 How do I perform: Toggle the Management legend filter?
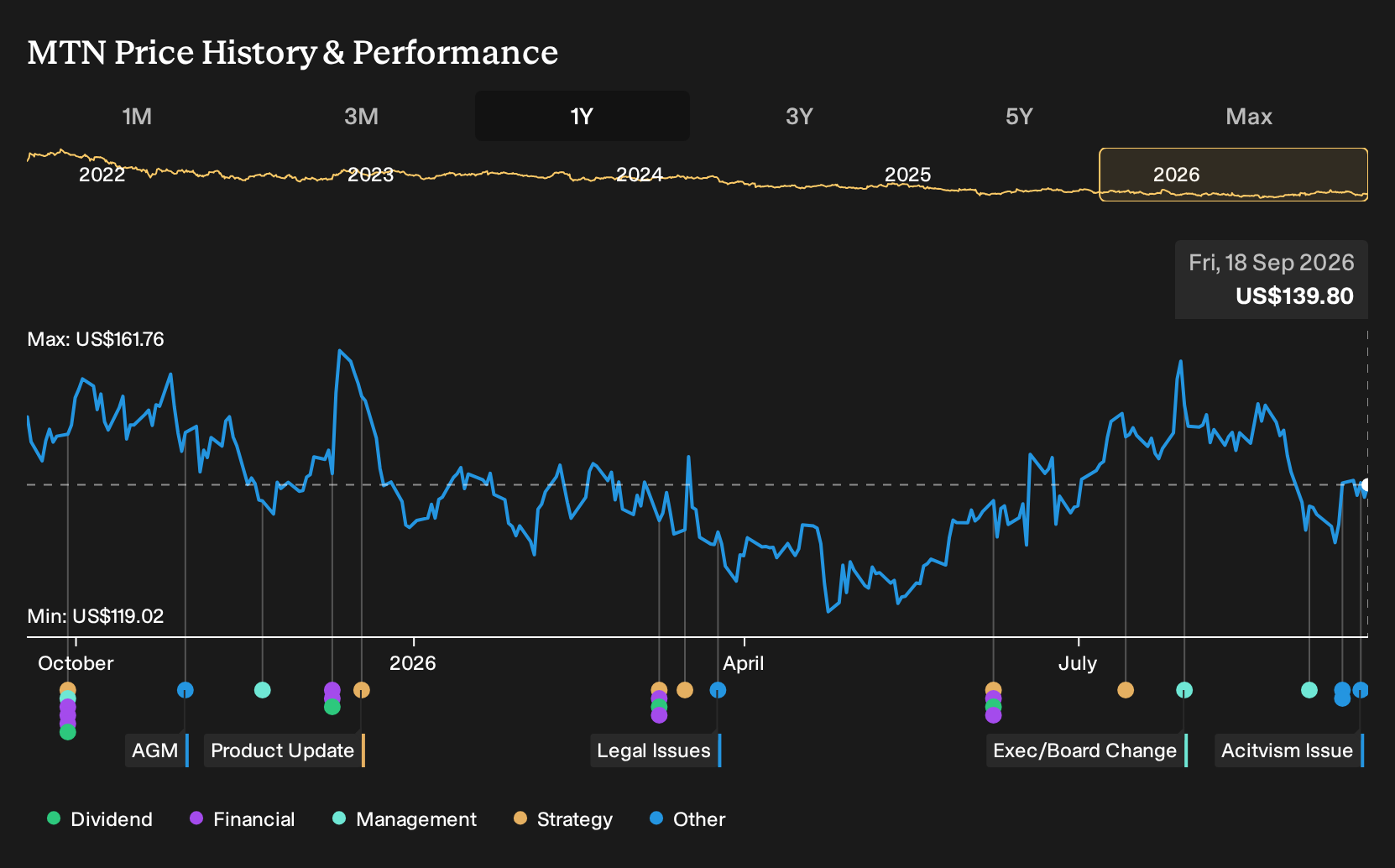[x=405, y=819]
